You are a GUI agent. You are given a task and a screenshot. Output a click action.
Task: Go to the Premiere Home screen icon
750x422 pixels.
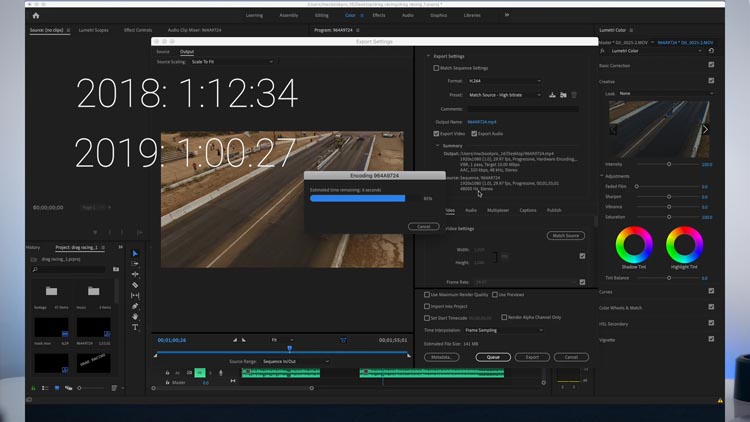36,16
